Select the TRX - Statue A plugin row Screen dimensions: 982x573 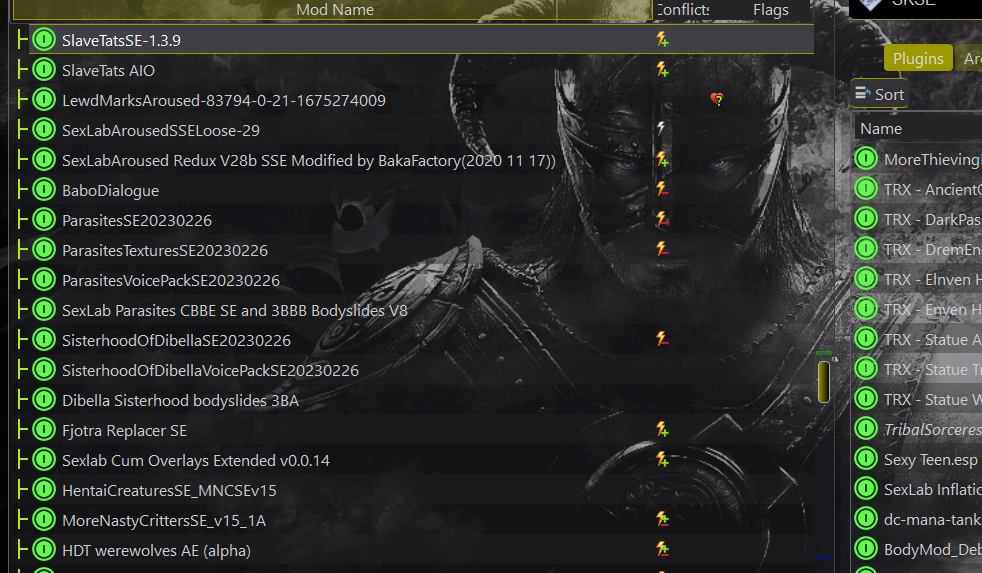point(918,339)
